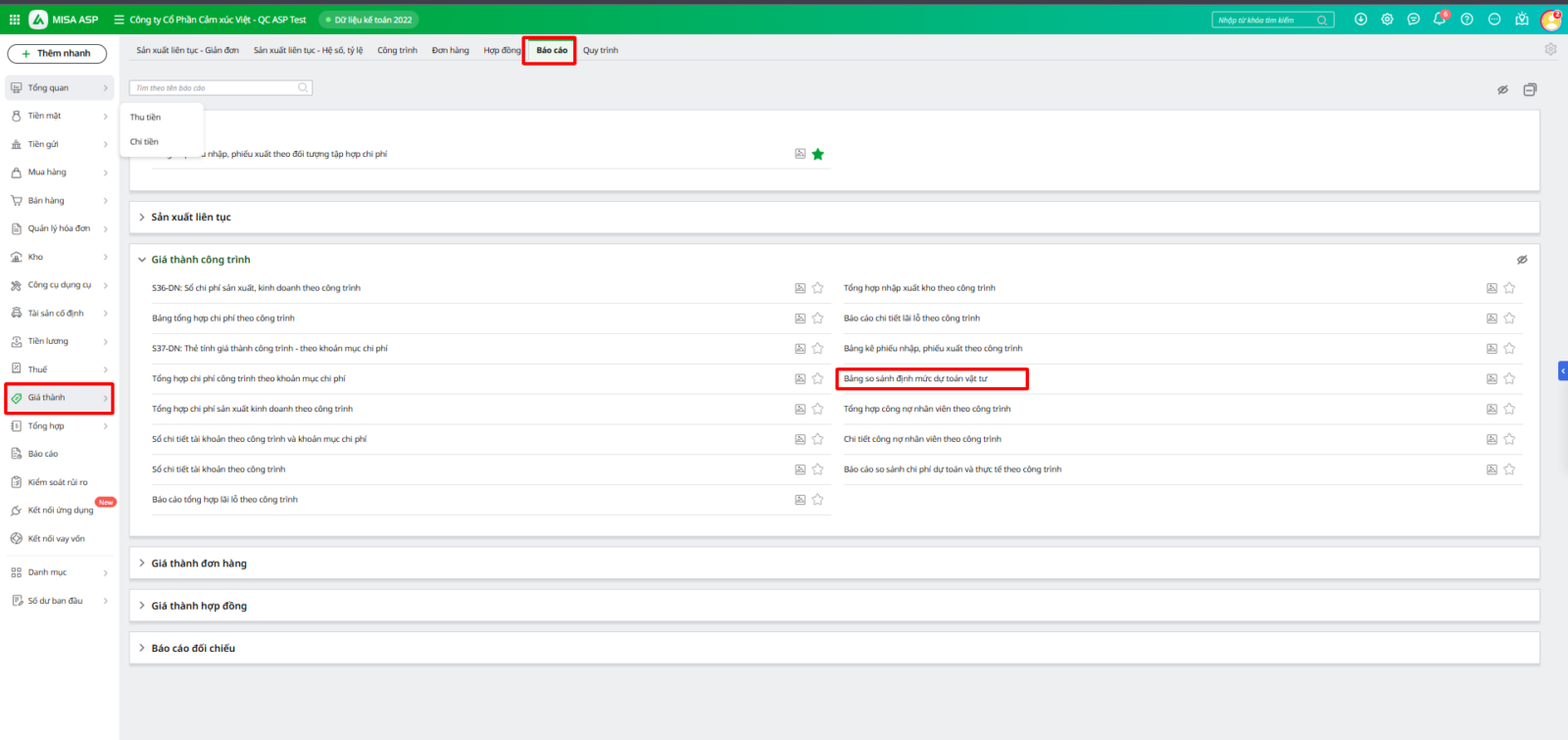
Task: Unfavorite the green starred report
Action: click(817, 154)
